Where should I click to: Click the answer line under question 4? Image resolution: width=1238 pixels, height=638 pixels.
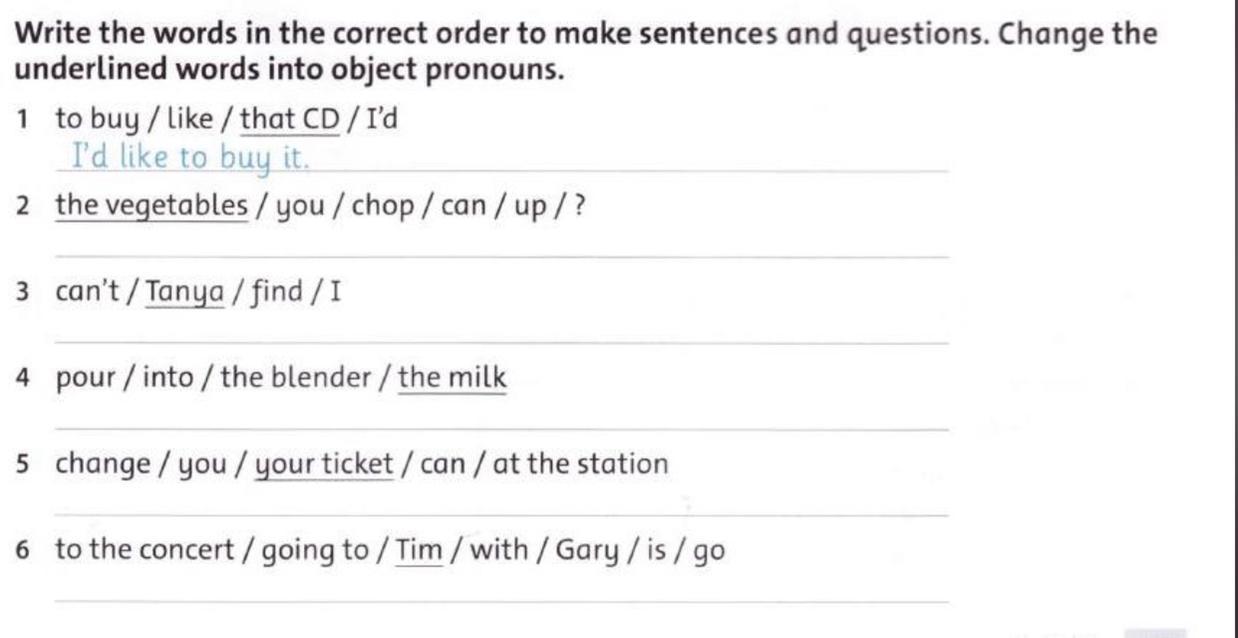point(502,428)
